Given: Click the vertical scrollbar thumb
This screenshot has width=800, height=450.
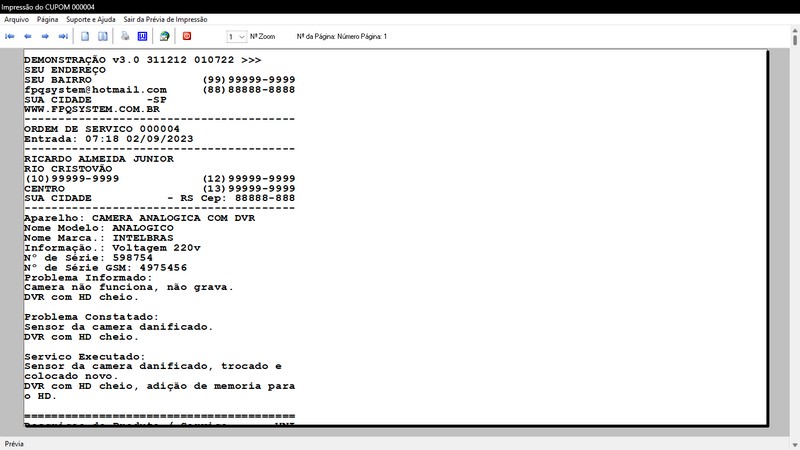Looking at the screenshot, I should [x=795, y=39].
